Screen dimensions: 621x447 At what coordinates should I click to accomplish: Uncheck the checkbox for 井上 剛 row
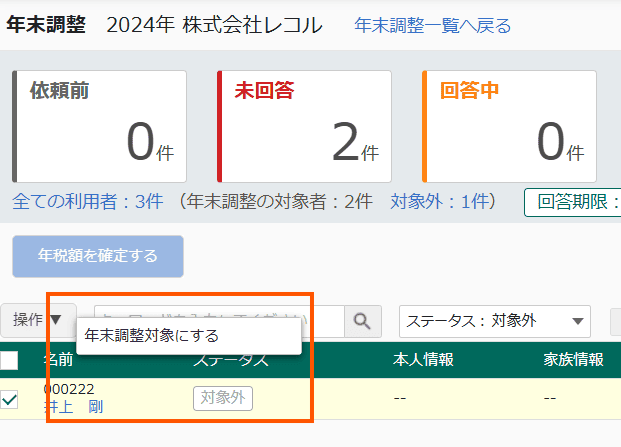pyautogui.click(x=9, y=399)
